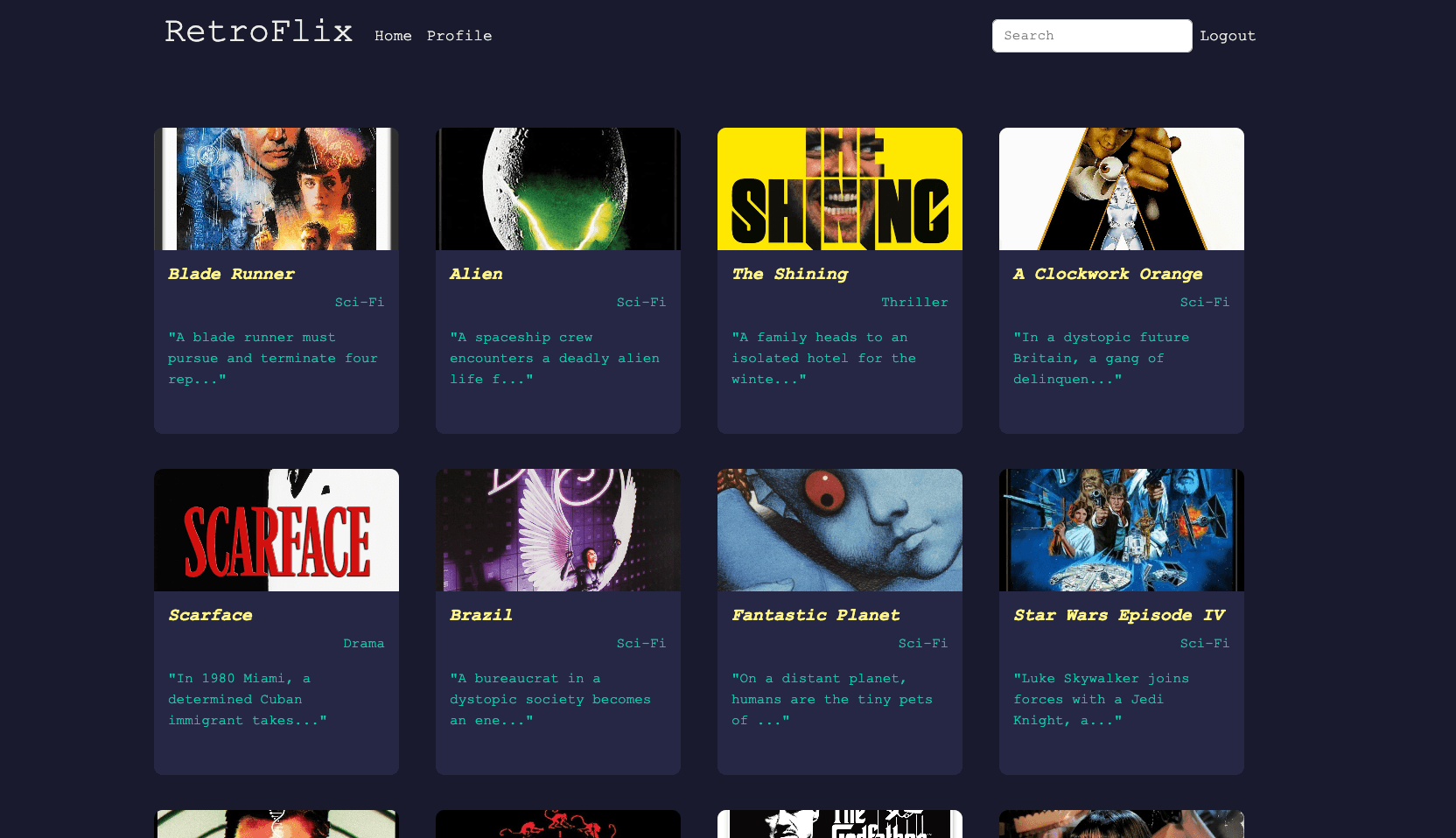
Task: Open the Star Wars Episode IV poster thumbnail
Action: pos(1121,529)
